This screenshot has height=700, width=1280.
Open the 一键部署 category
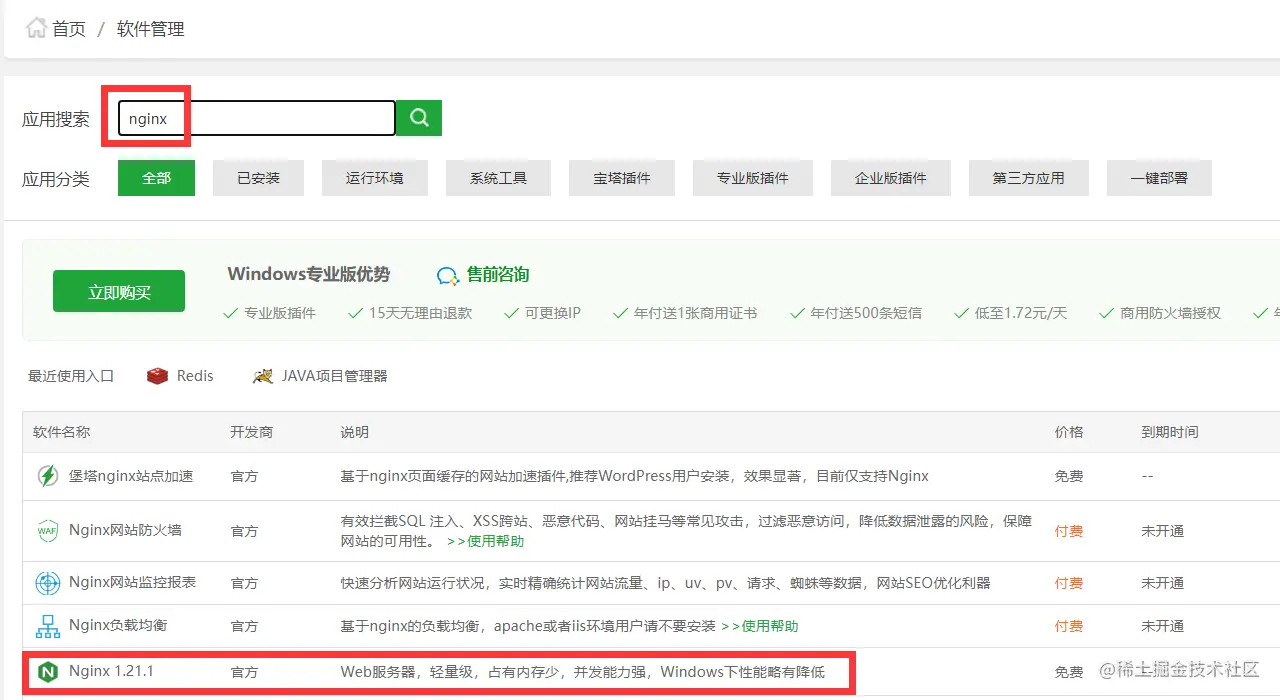coord(1159,178)
